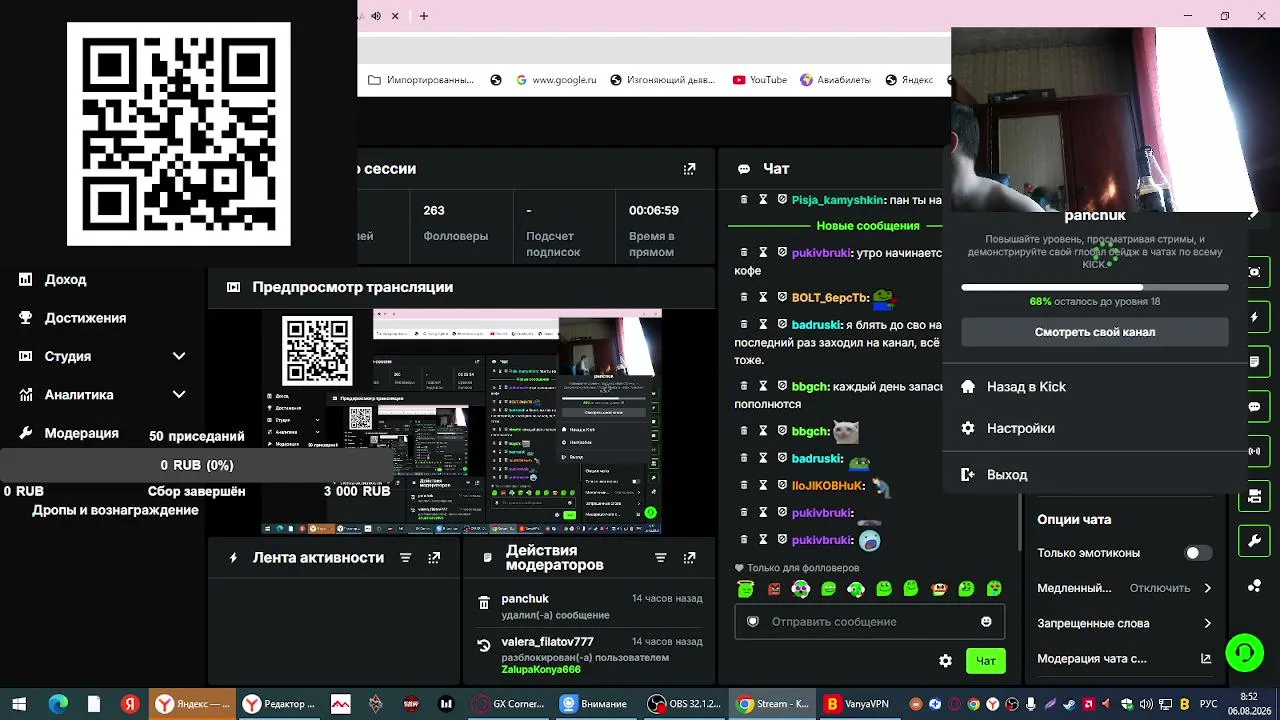Expand the Студия submenu chevron

click(x=179, y=356)
